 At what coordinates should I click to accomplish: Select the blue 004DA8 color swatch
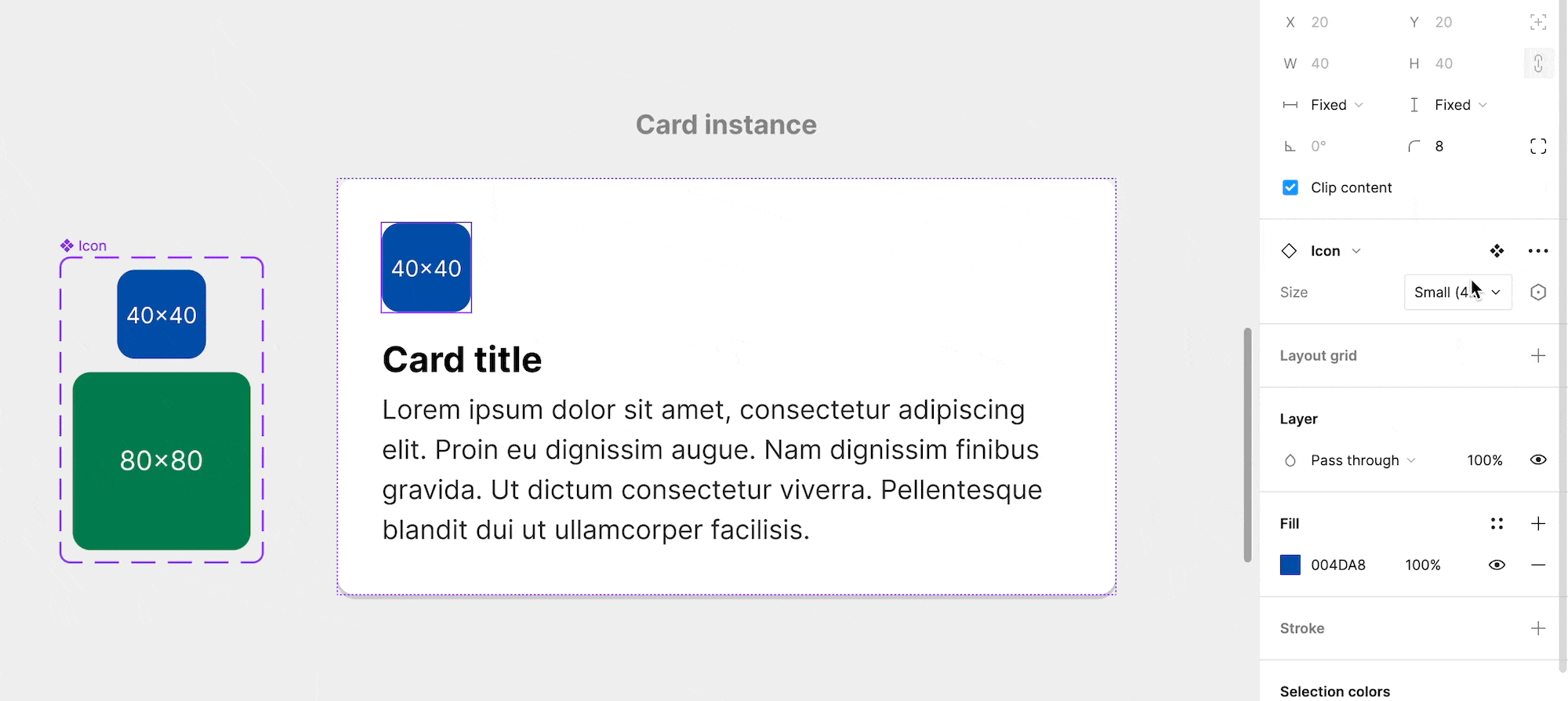point(1290,565)
